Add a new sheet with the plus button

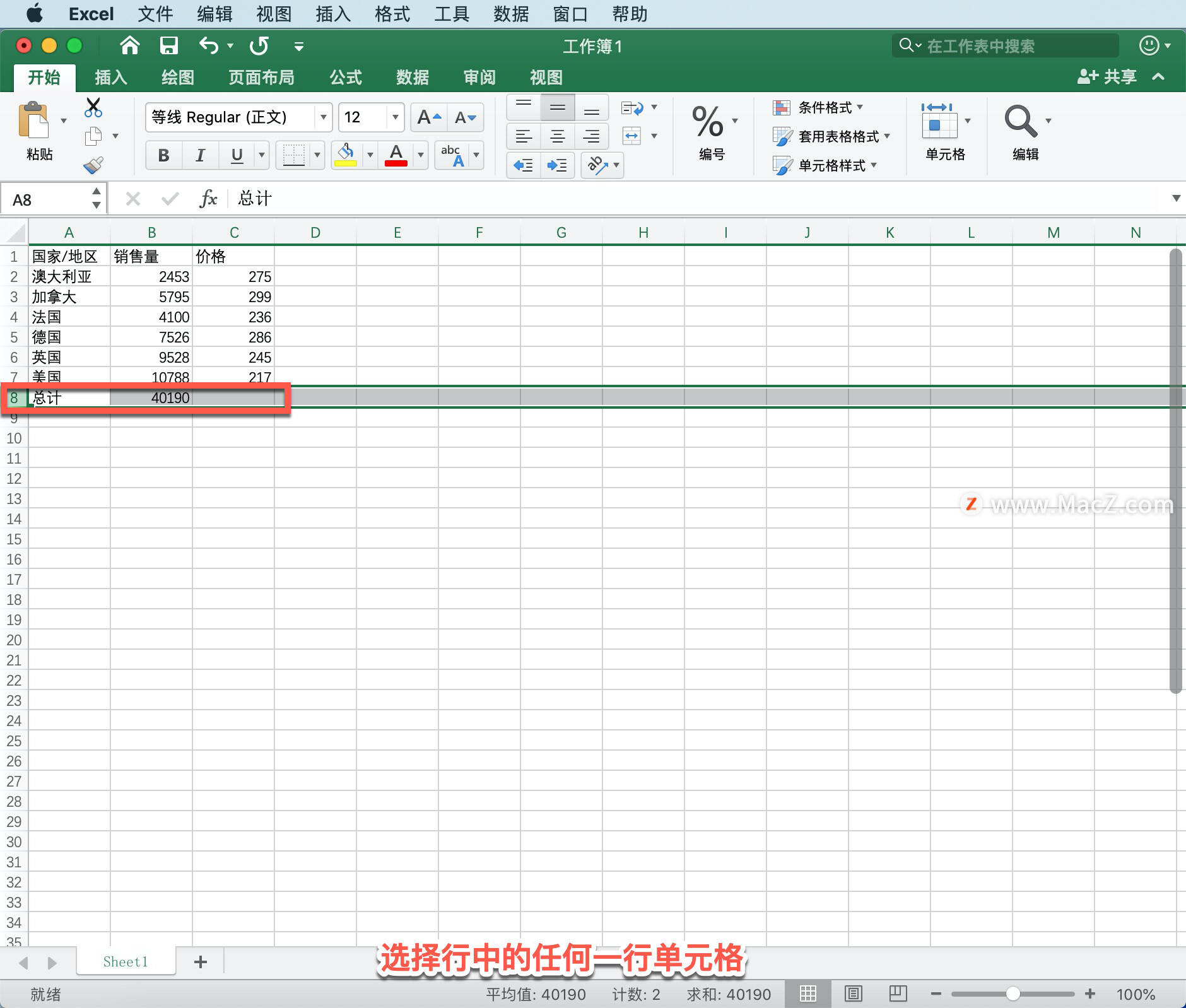pos(200,962)
